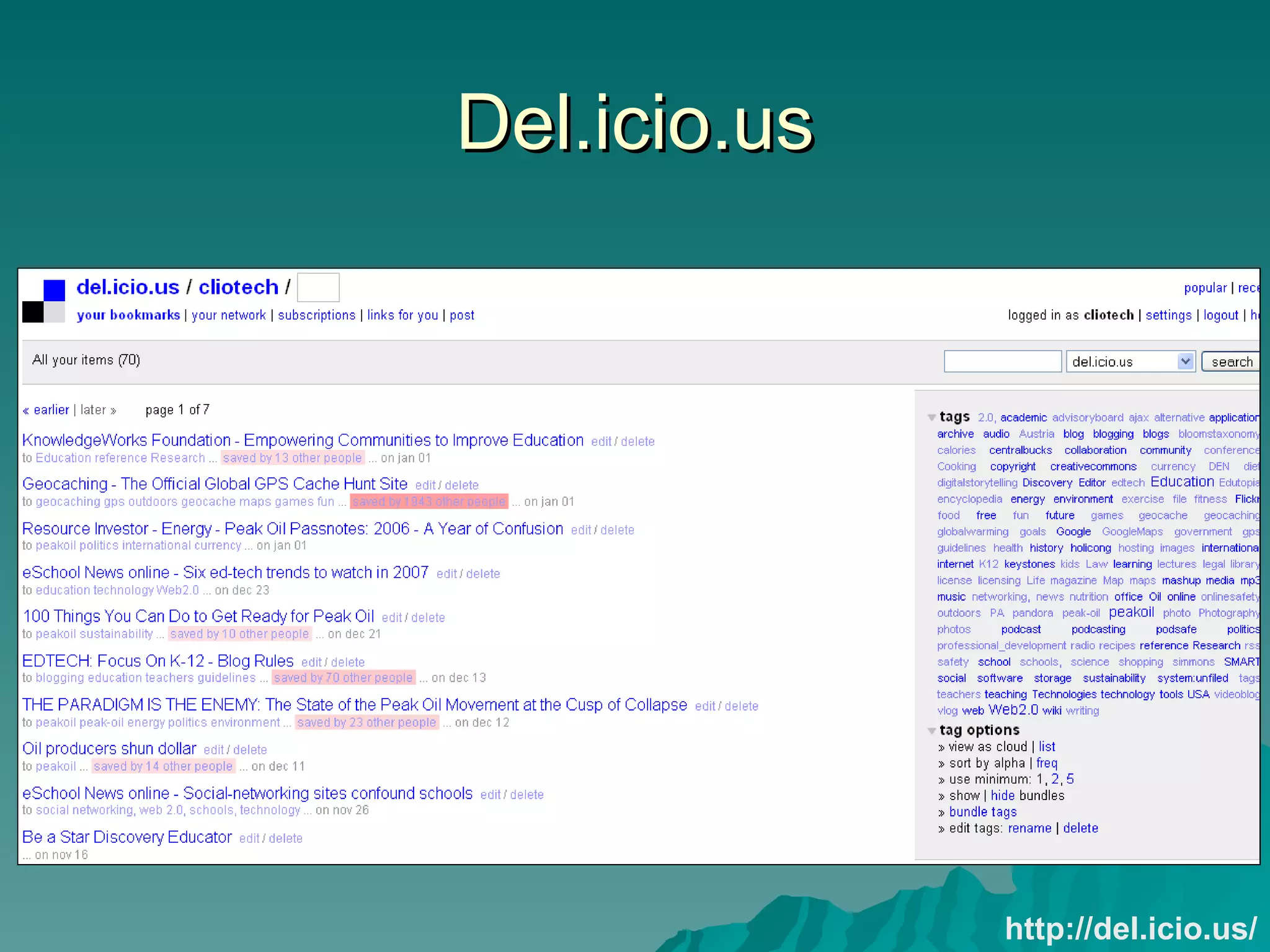The height and width of the screenshot is (952, 1270).
Task: Click the logout link
Action: pyautogui.click(x=1221, y=315)
